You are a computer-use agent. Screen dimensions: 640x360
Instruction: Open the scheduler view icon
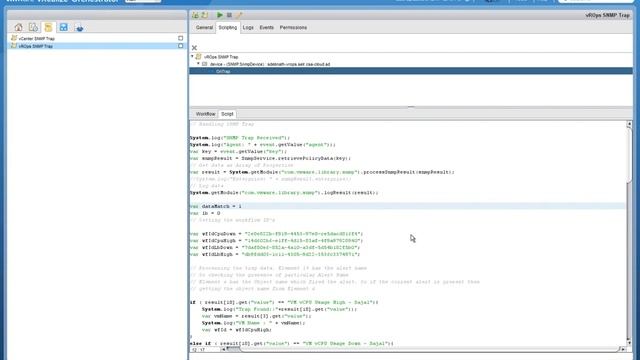[33, 27]
